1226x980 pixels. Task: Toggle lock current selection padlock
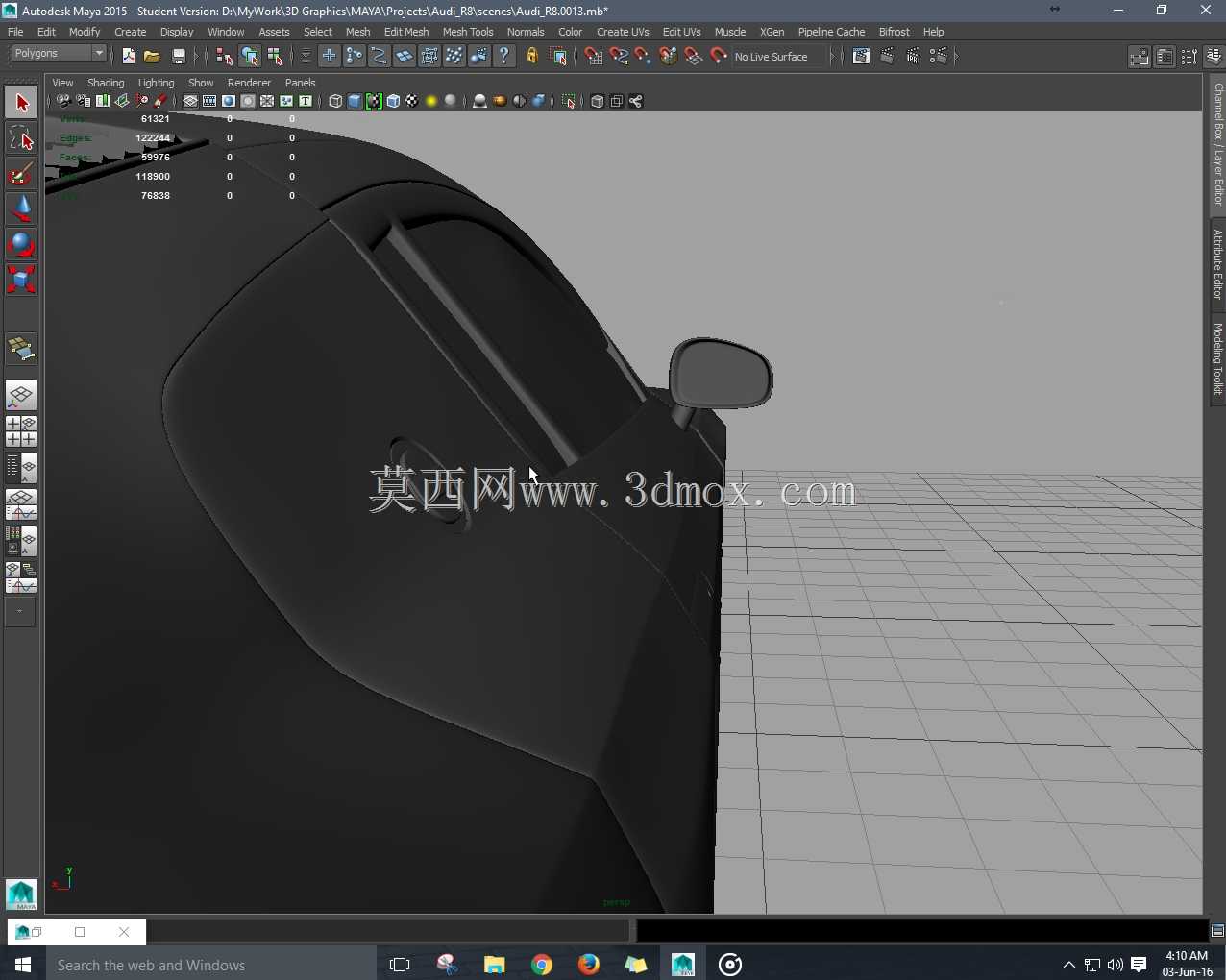(532, 57)
